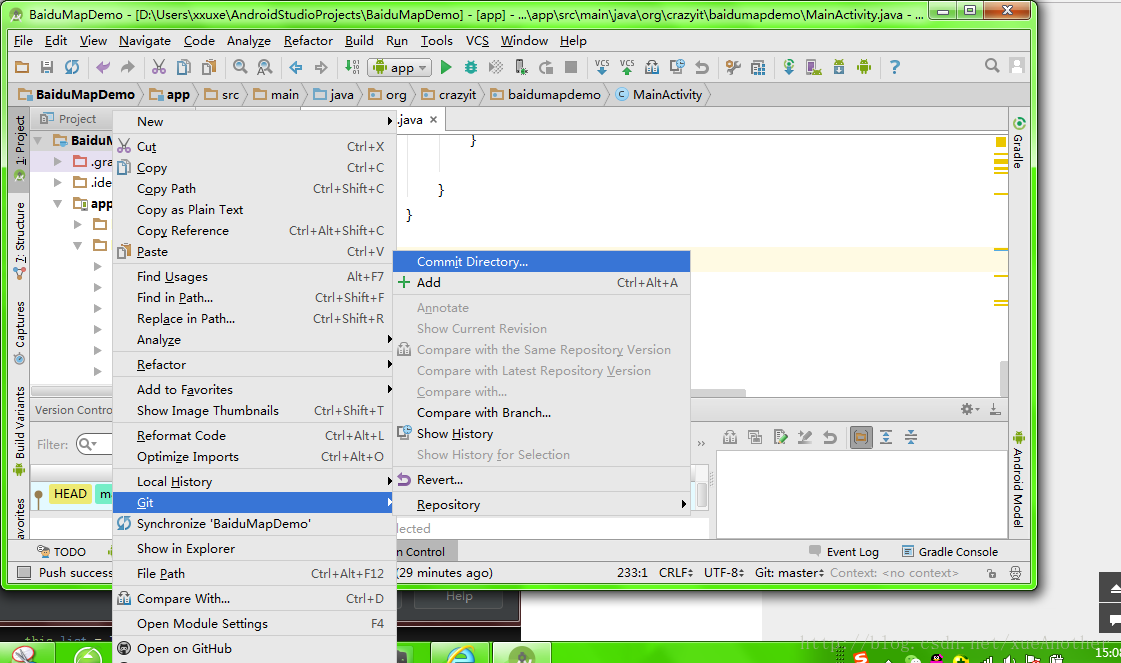Choose Revert... in the Git submenu

[x=542, y=480]
